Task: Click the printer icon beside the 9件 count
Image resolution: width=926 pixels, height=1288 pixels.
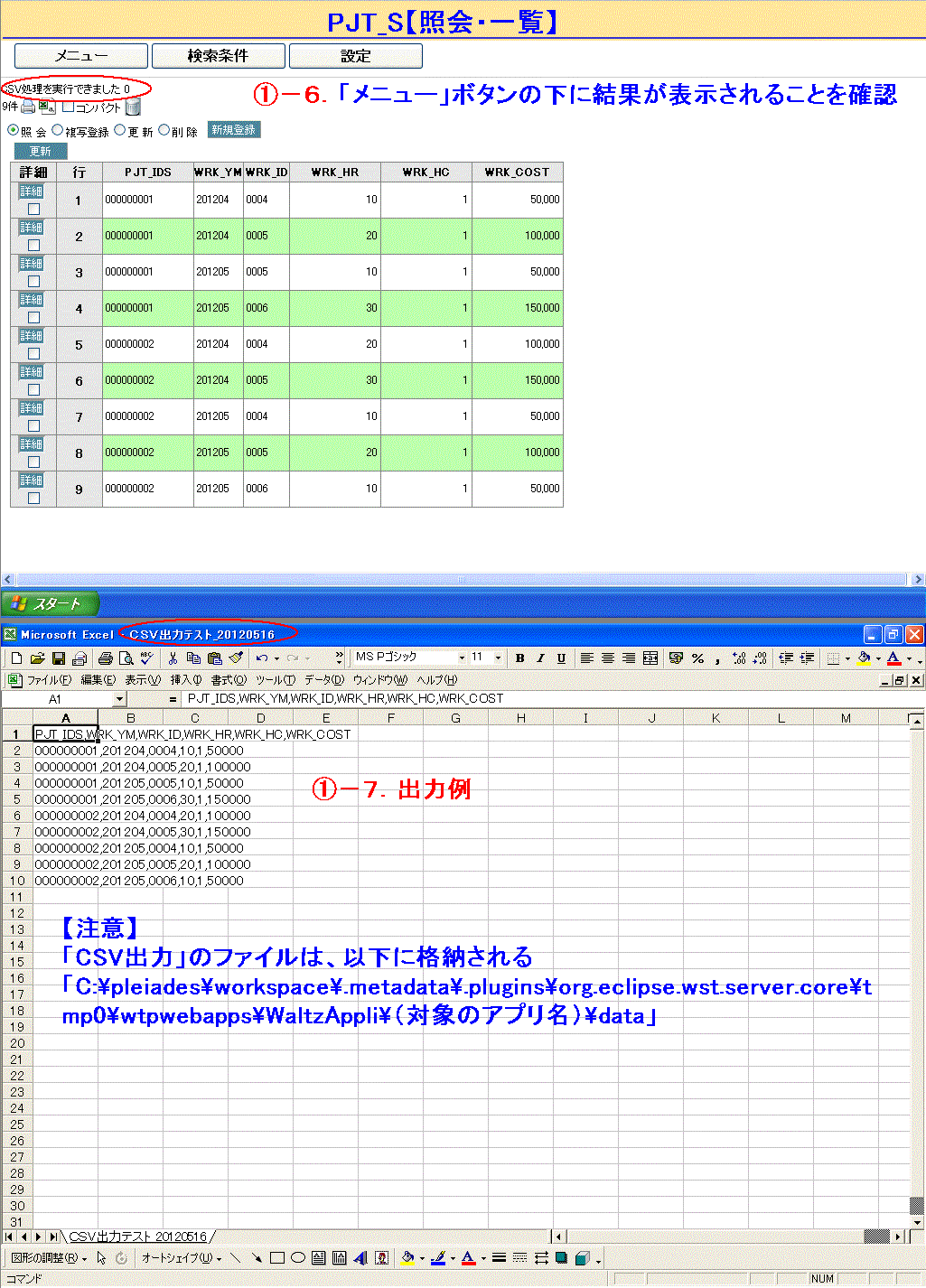Action: (28, 107)
